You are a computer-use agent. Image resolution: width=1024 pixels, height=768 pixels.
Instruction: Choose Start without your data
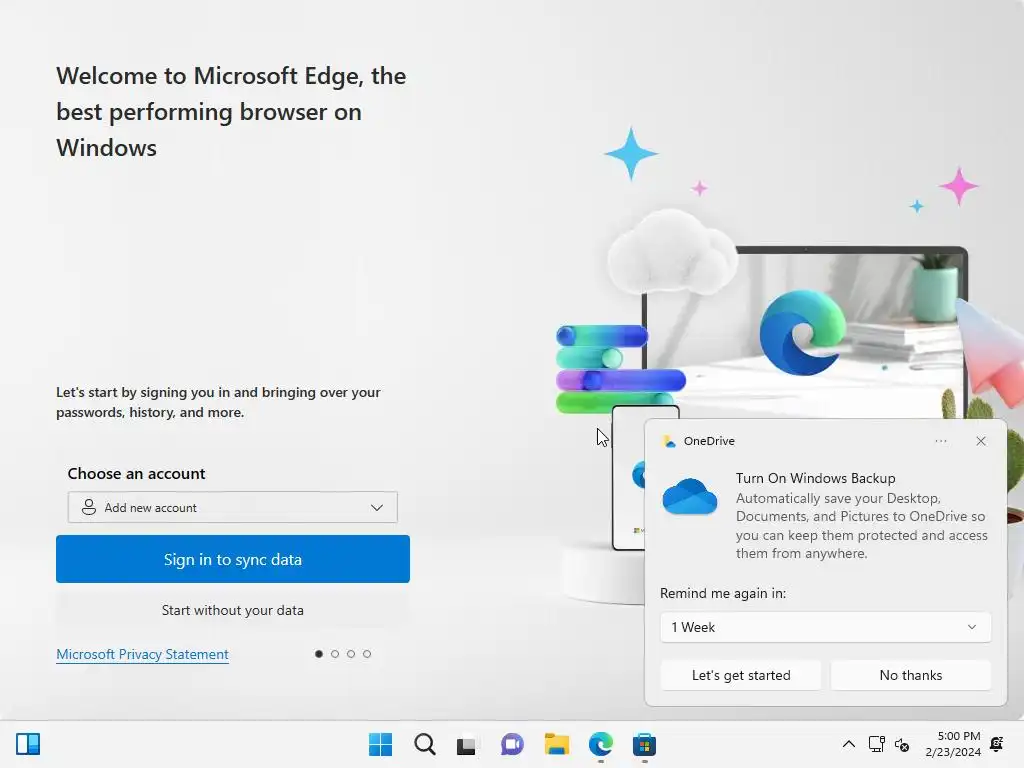(232, 610)
